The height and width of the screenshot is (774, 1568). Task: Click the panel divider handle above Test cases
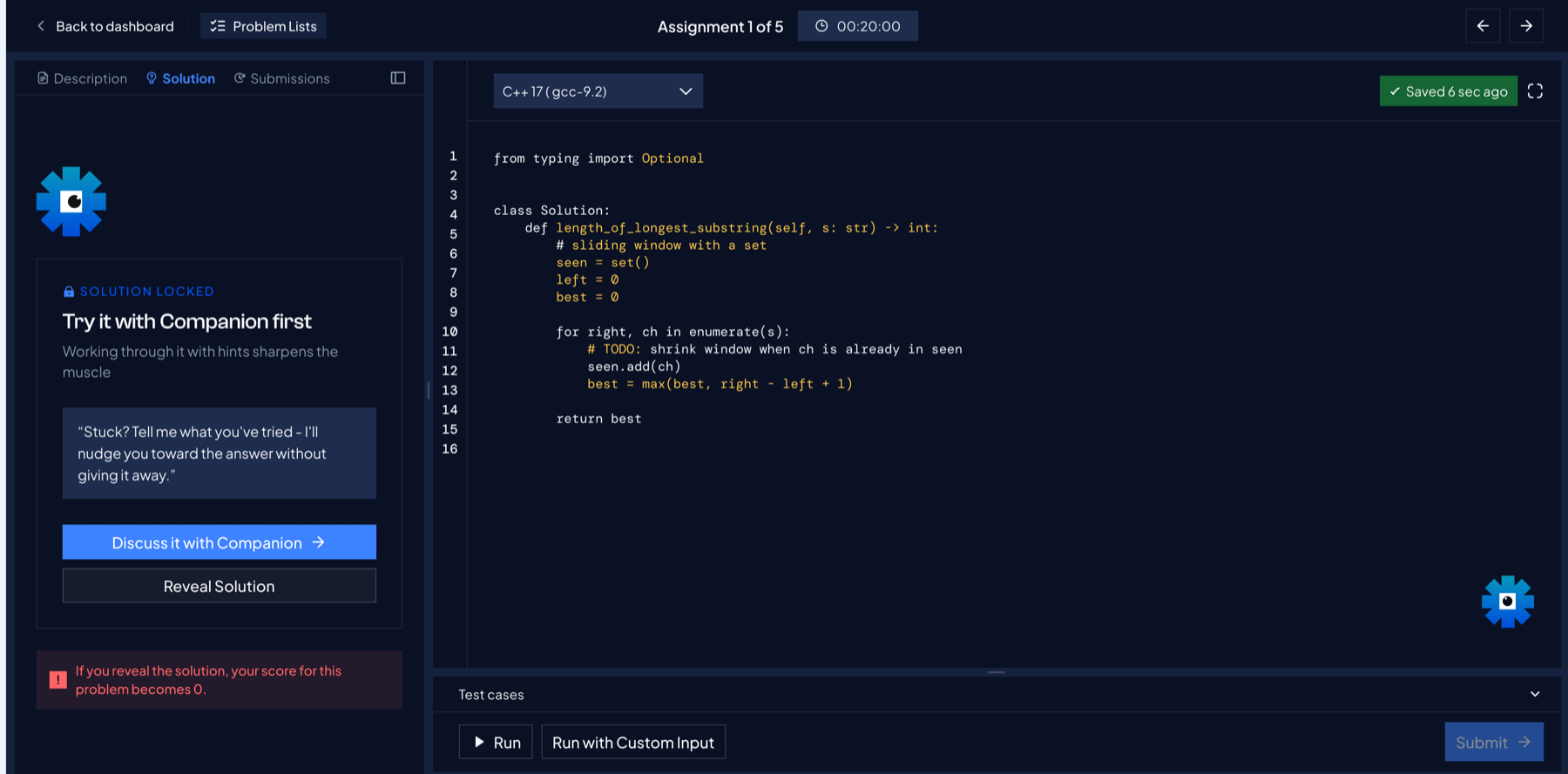[x=997, y=672]
